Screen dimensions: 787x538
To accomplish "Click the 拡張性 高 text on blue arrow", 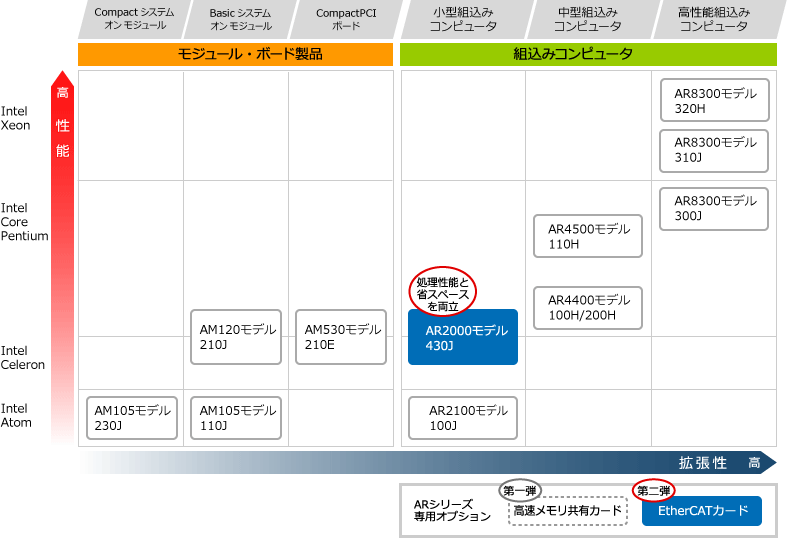I will coord(719,463).
